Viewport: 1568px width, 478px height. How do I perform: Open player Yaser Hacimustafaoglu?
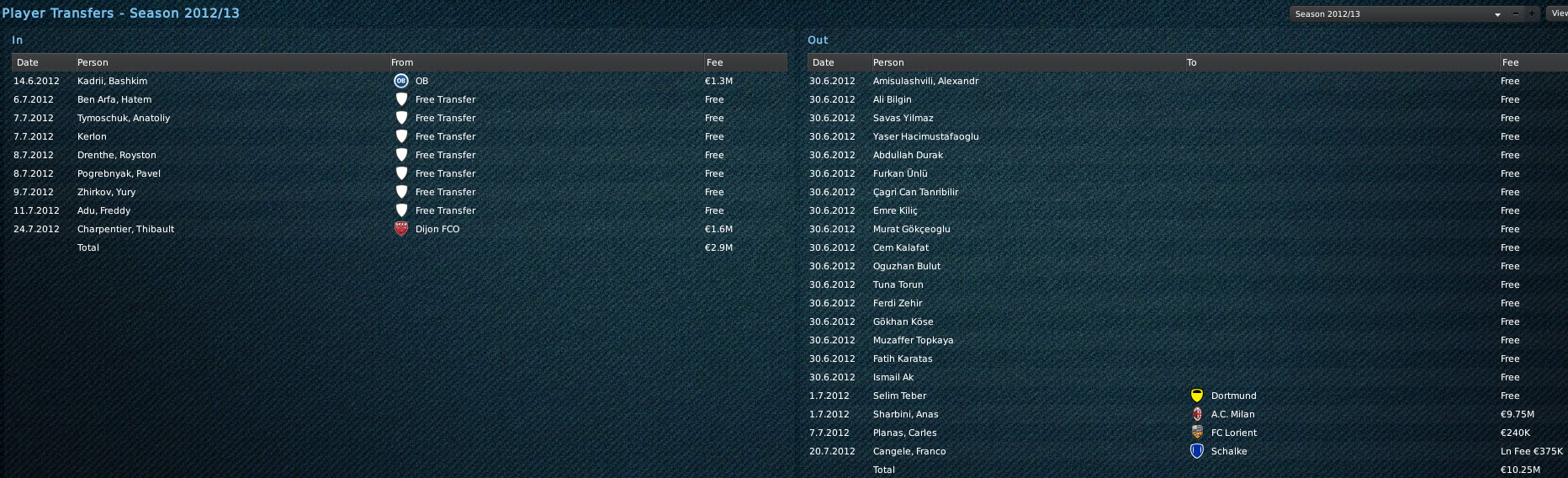click(926, 136)
